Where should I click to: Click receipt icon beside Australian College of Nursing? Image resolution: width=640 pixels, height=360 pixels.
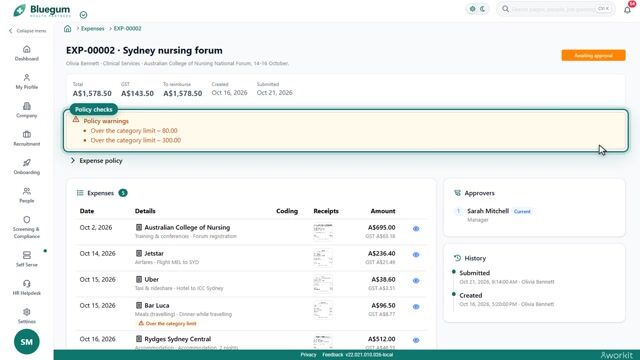pyautogui.click(x=139, y=227)
